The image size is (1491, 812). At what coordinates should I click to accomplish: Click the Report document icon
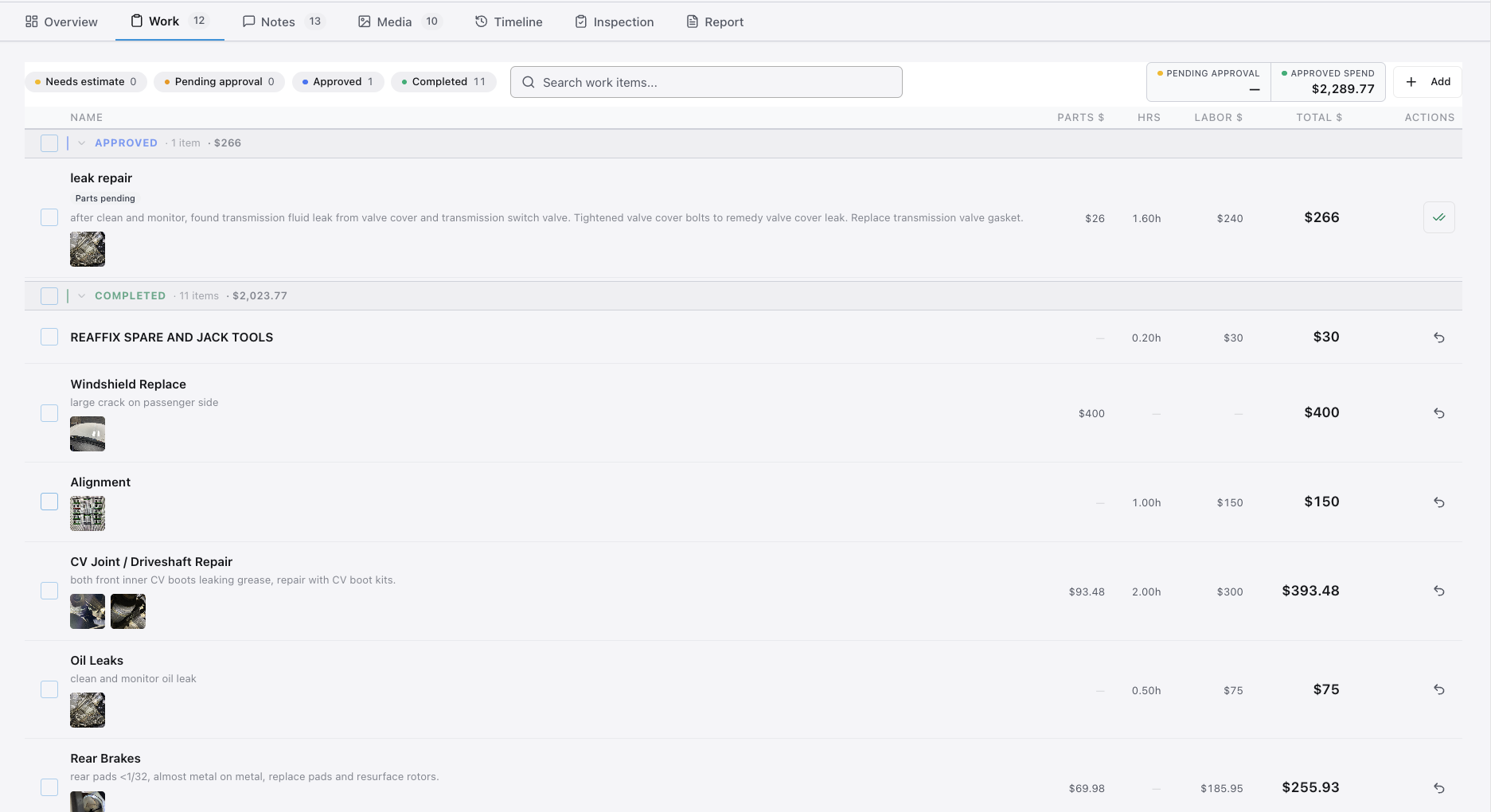(693, 21)
